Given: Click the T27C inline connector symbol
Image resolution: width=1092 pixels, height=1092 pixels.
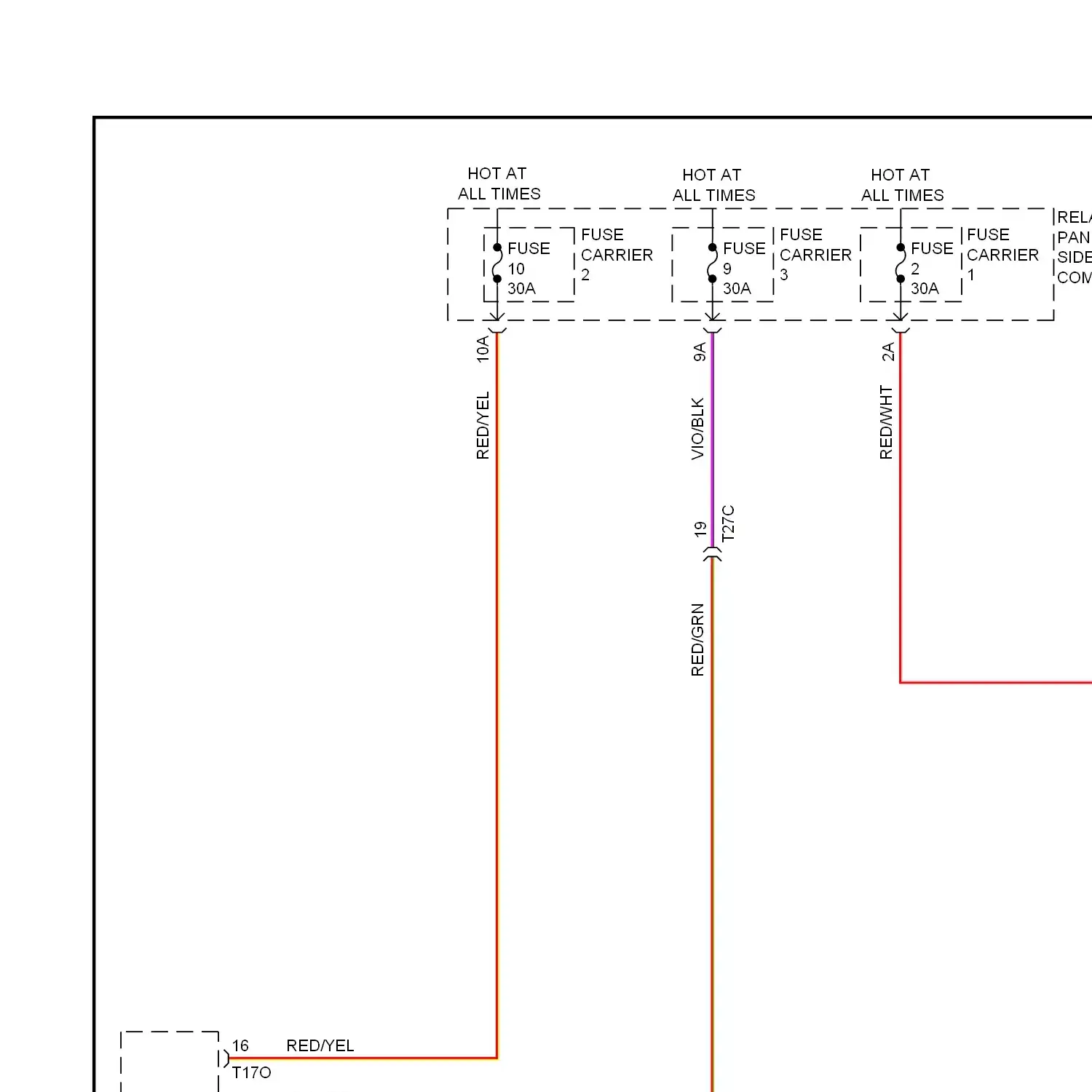Looking at the screenshot, I should click(x=713, y=554).
